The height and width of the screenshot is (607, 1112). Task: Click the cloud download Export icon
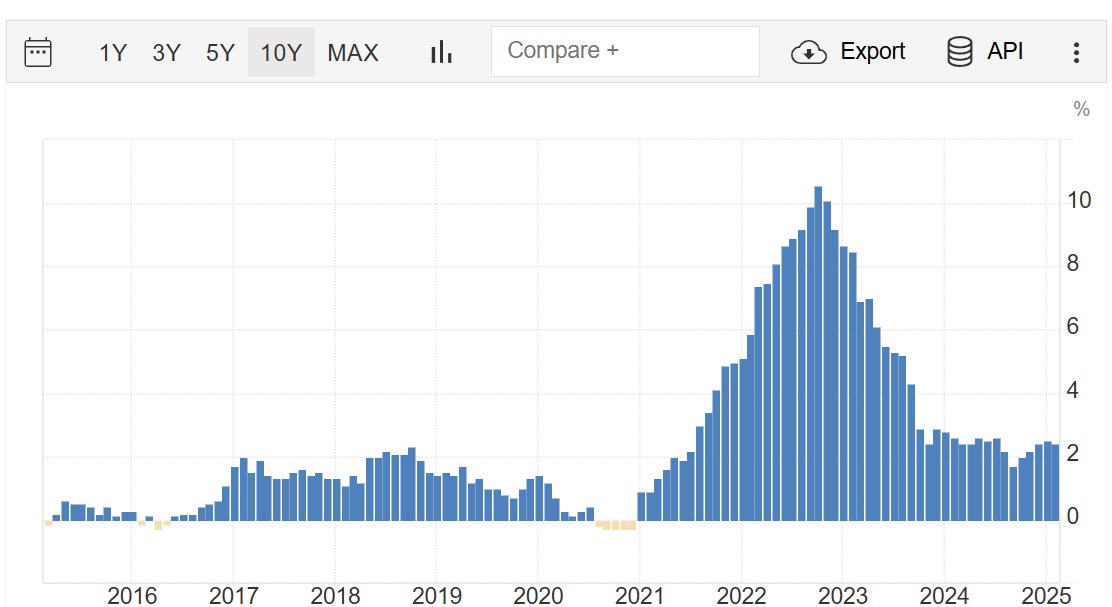[x=808, y=52]
